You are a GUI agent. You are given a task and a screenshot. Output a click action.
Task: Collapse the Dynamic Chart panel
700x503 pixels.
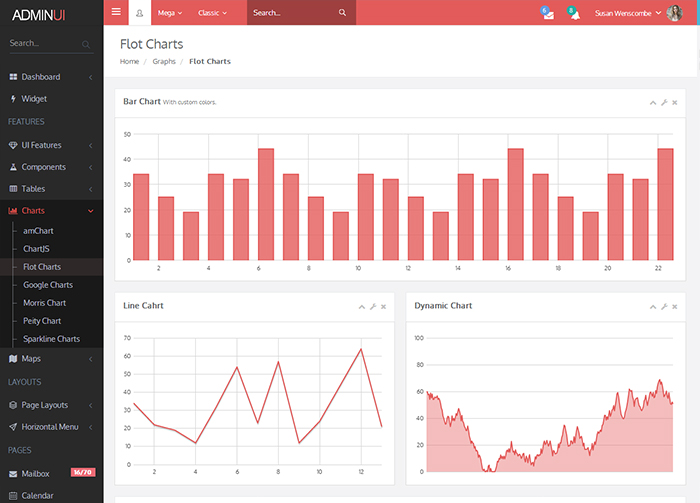point(653,307)
